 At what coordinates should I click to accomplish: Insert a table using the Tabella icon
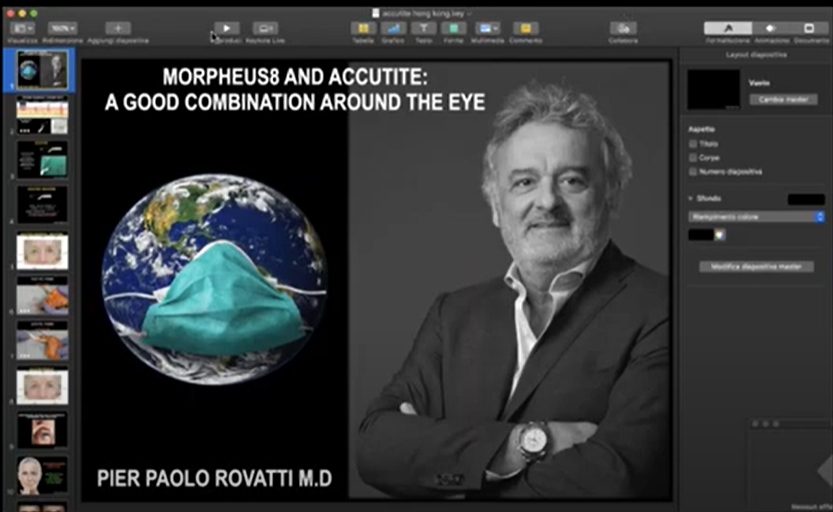pyautogui.click(x=363, y=28)
